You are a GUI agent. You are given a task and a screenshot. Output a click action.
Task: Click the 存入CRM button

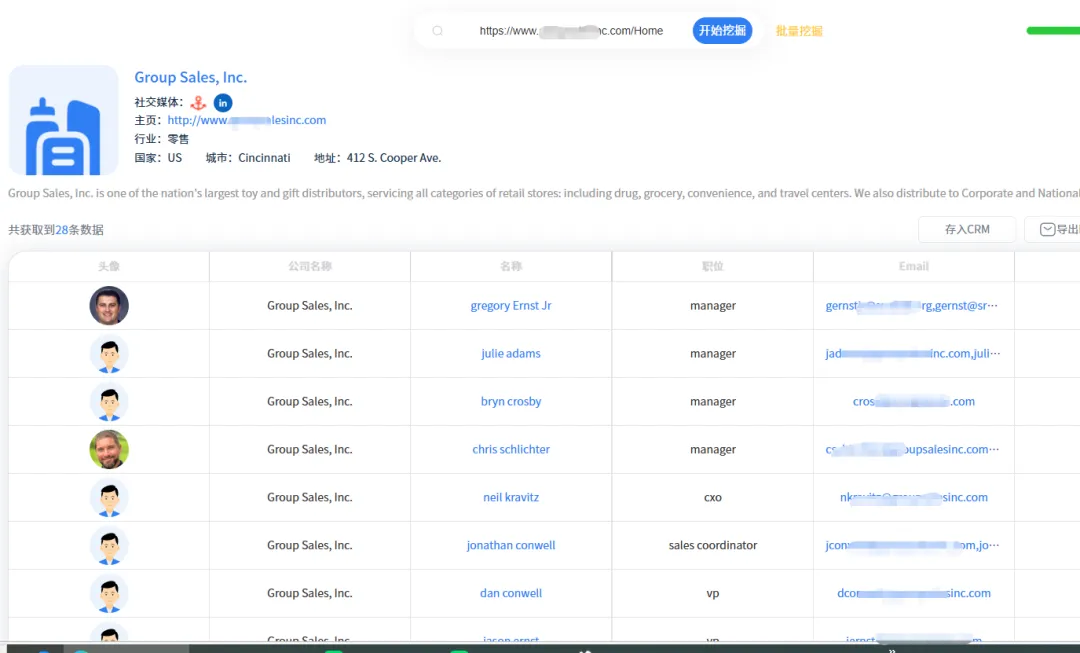(x=967, y=229)
